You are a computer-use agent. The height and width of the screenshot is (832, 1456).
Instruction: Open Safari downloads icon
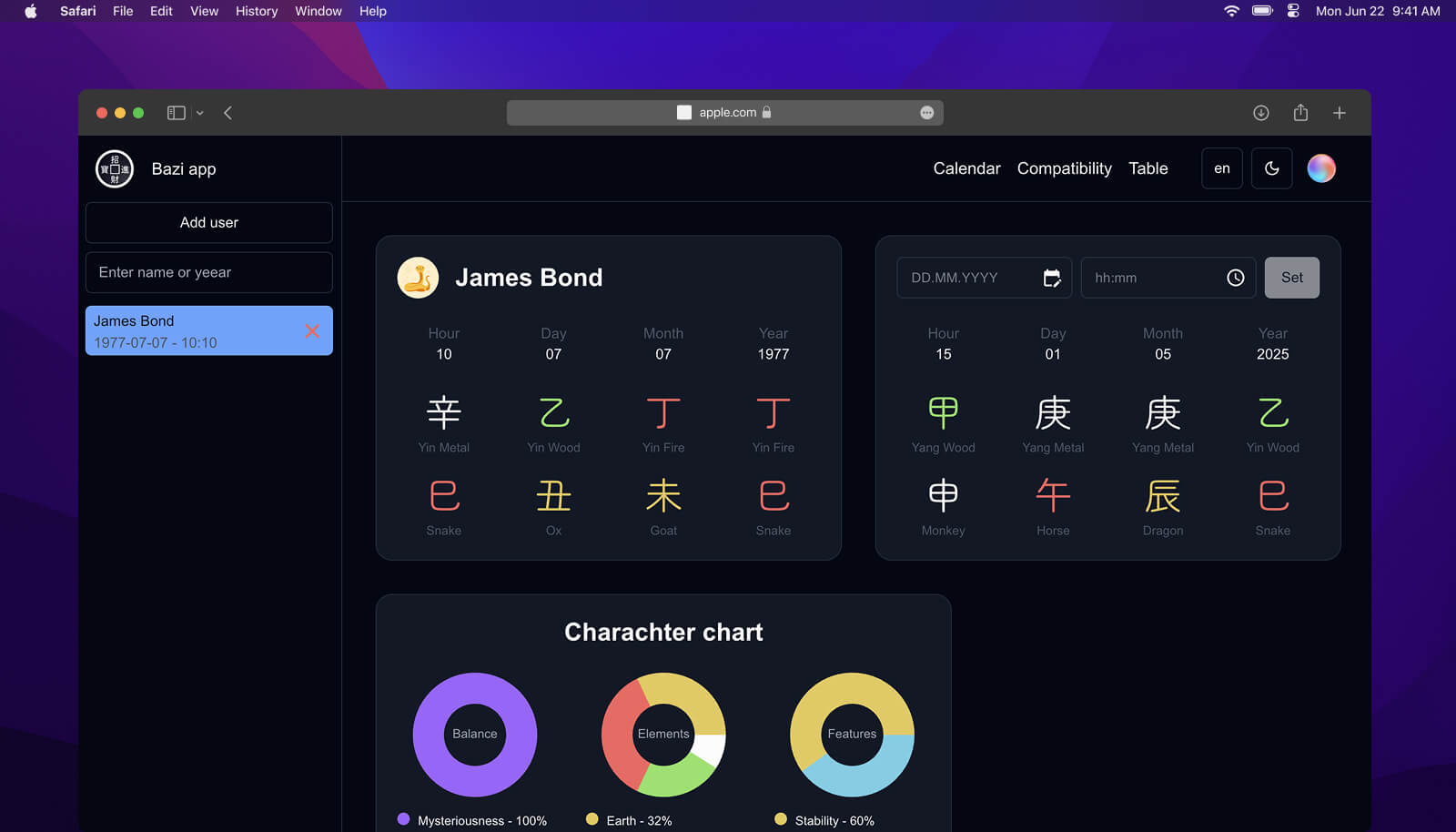coord(1261,112)
